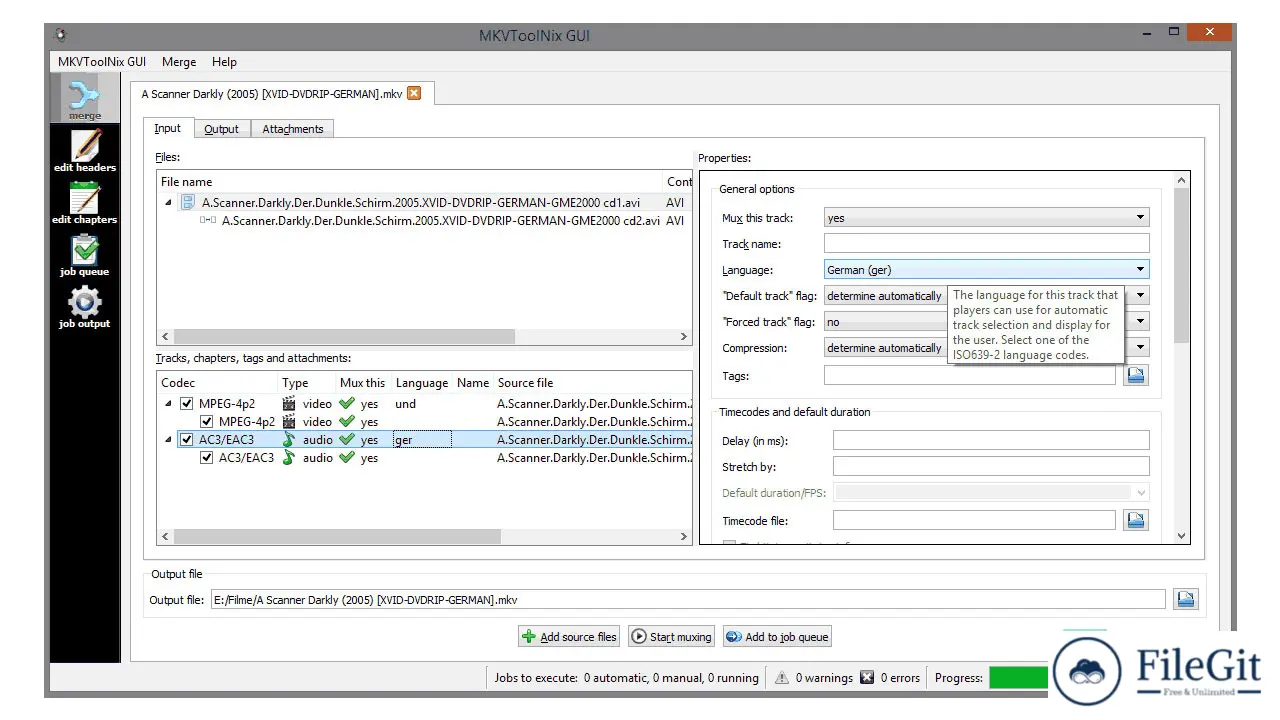Click the Add to job queue button
This screenshot has width=1280, height=720.
point(777,637)
